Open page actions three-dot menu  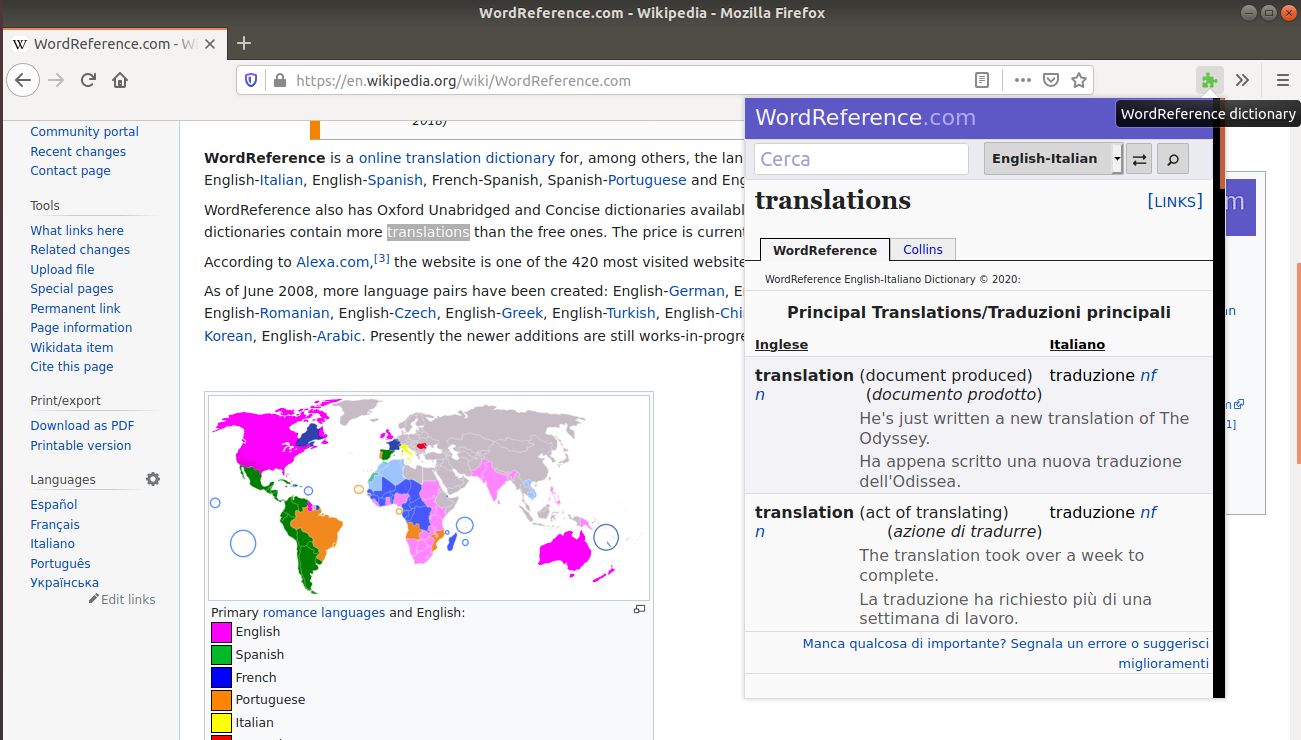pos(1022,80)
